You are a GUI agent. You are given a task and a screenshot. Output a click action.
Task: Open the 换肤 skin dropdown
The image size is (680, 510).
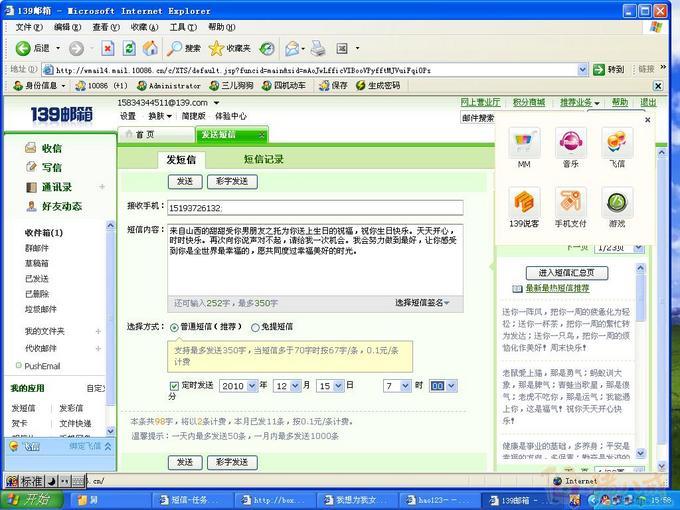160,116
